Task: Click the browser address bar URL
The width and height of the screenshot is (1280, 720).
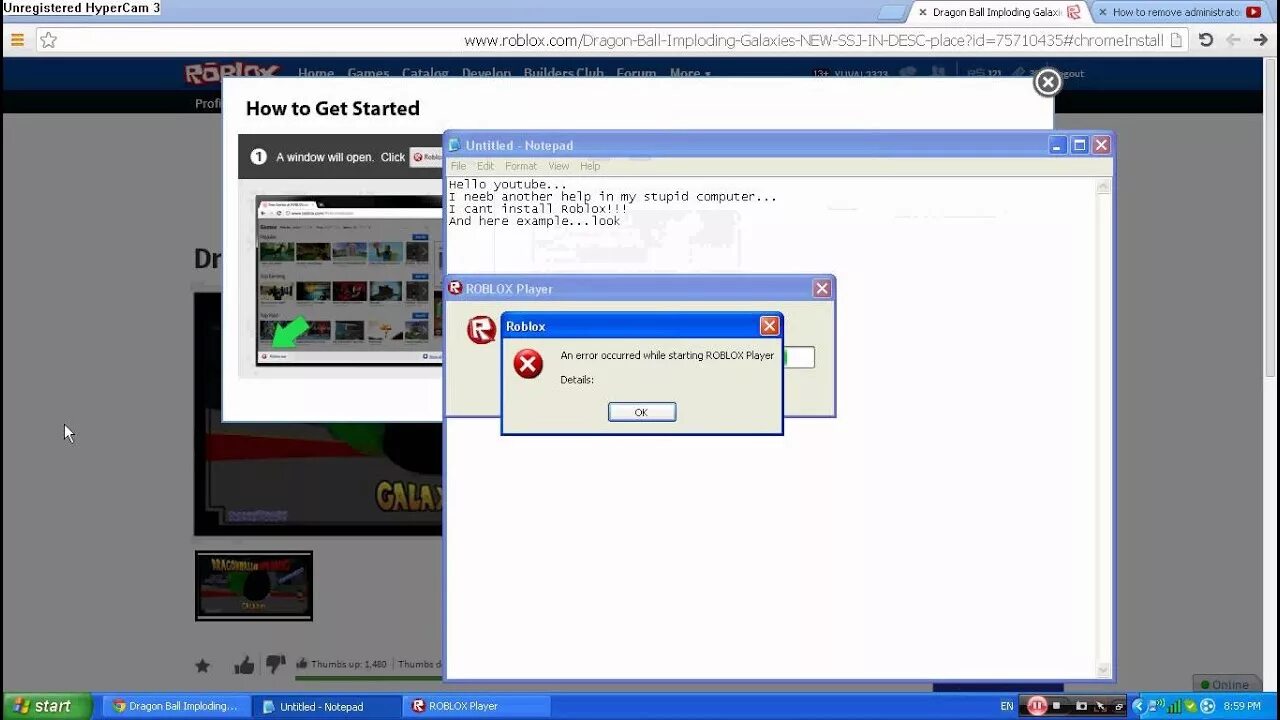Action: click(813, 41)
